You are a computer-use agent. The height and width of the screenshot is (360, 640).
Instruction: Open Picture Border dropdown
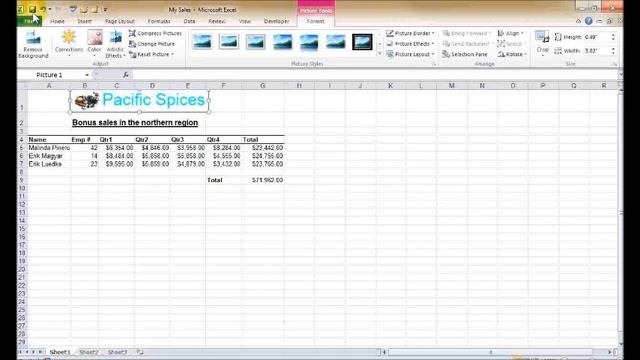pos(410,33)
